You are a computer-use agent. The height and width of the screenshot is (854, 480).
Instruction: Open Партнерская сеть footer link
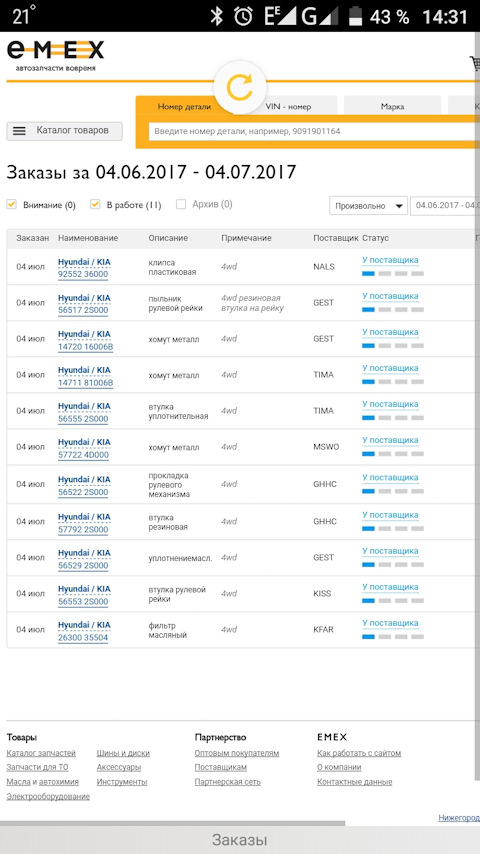[228, 782]
